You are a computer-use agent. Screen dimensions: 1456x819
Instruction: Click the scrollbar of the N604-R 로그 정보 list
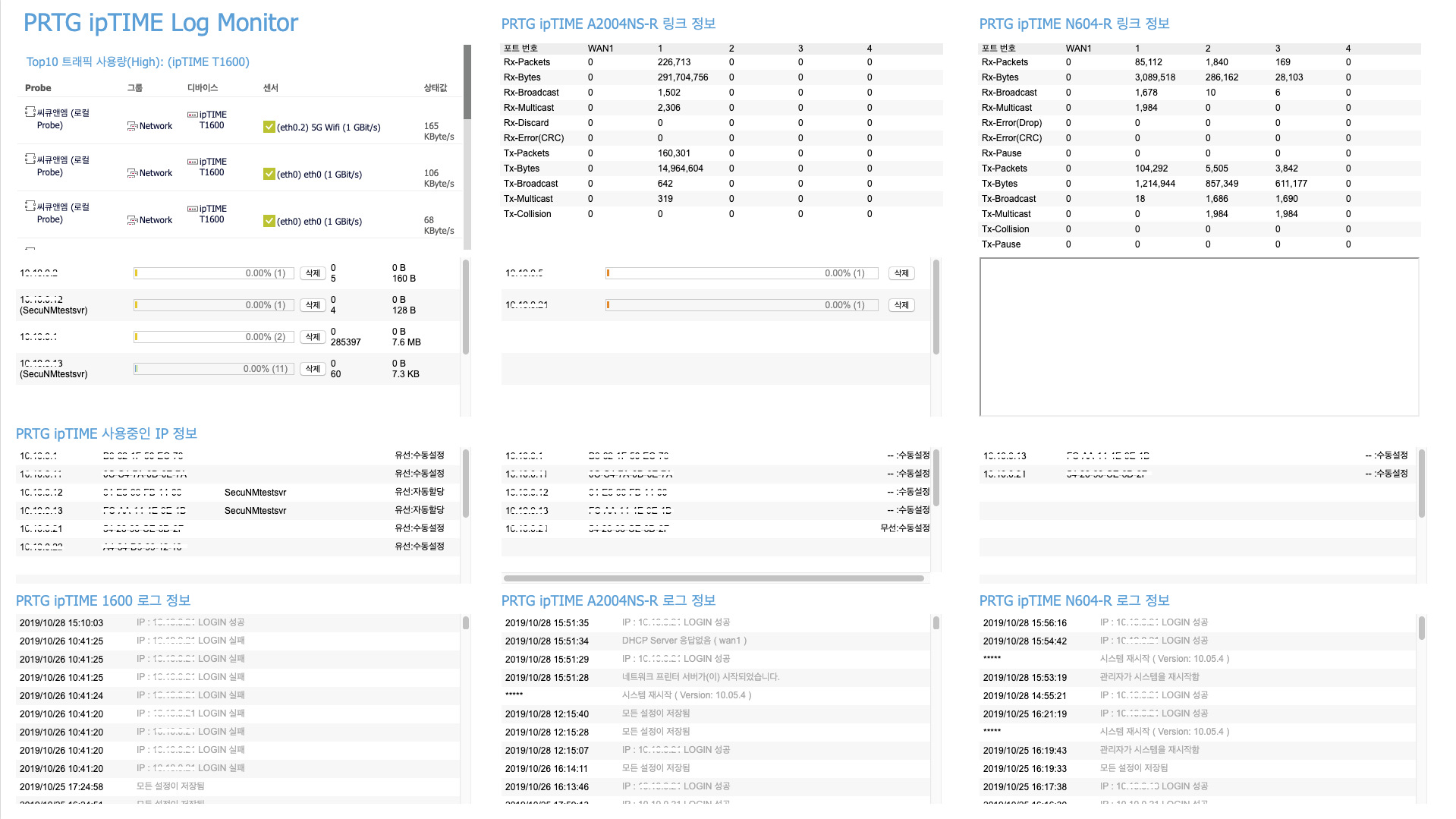coord(1422,628)
